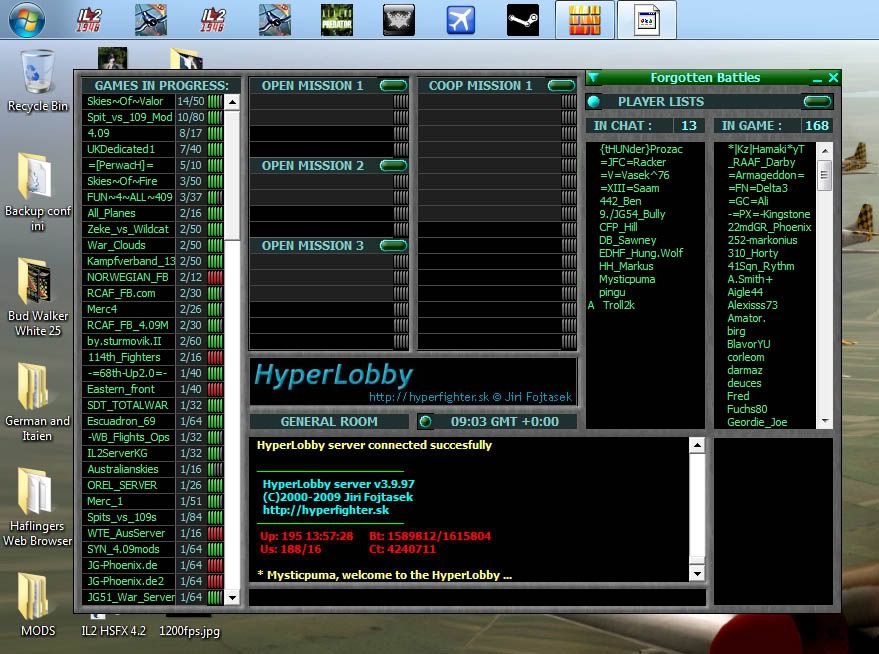Click the chat window scroll-down arrow
The height and width of the screenshot is (654, 879).
click(x=697, y=573)
